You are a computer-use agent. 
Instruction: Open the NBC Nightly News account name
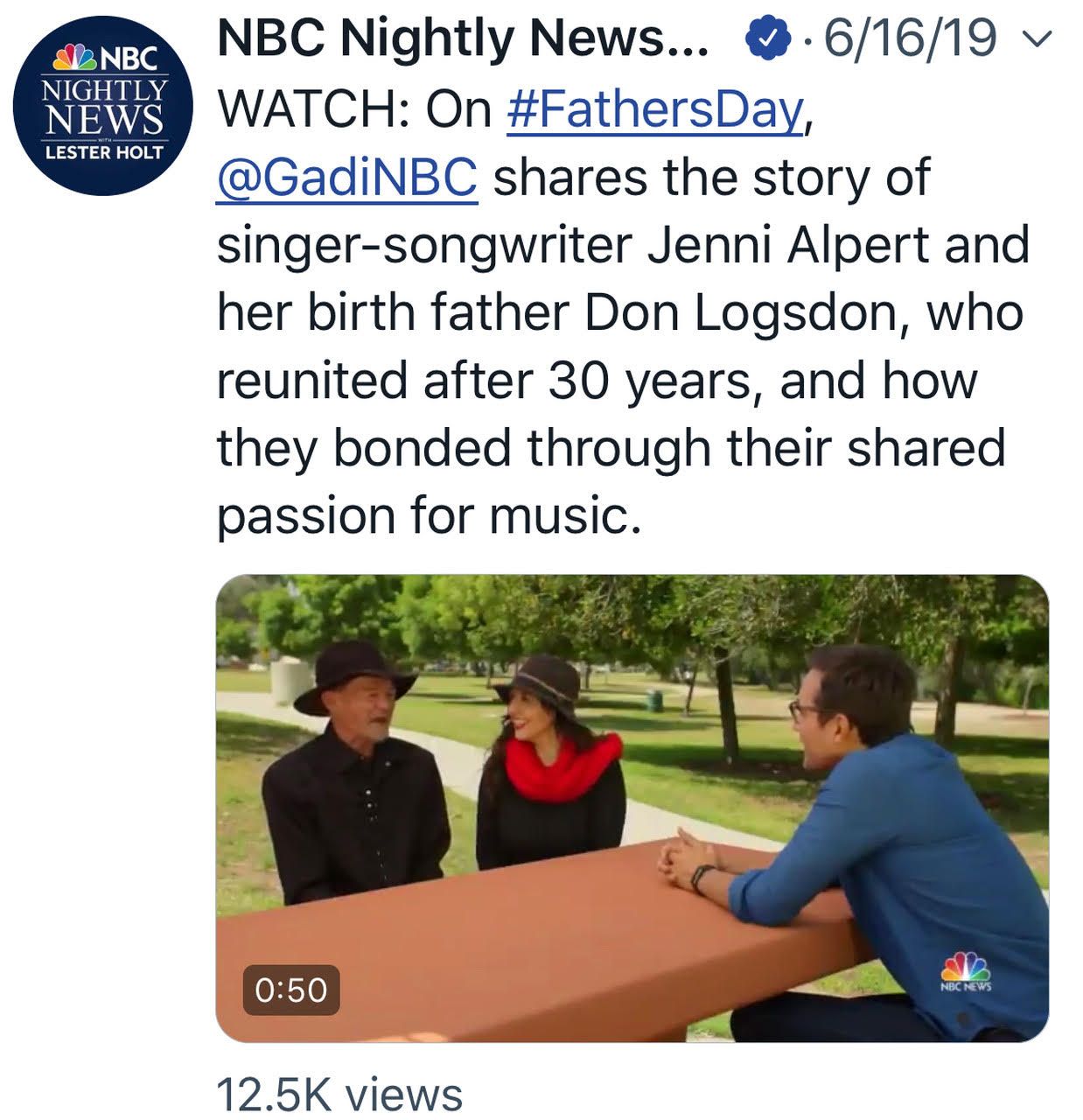pos(463,39)
